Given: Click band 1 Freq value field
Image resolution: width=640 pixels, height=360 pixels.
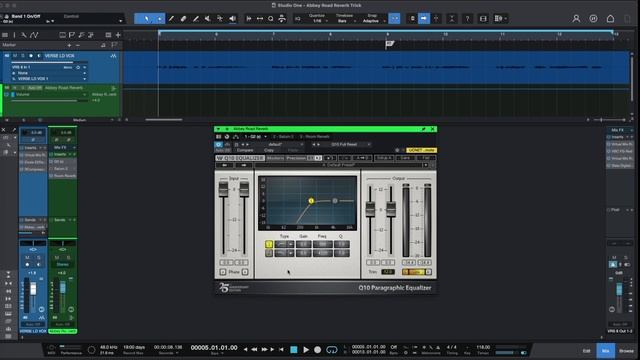Looking at the screenshot, I should click(x=322, y=244).
